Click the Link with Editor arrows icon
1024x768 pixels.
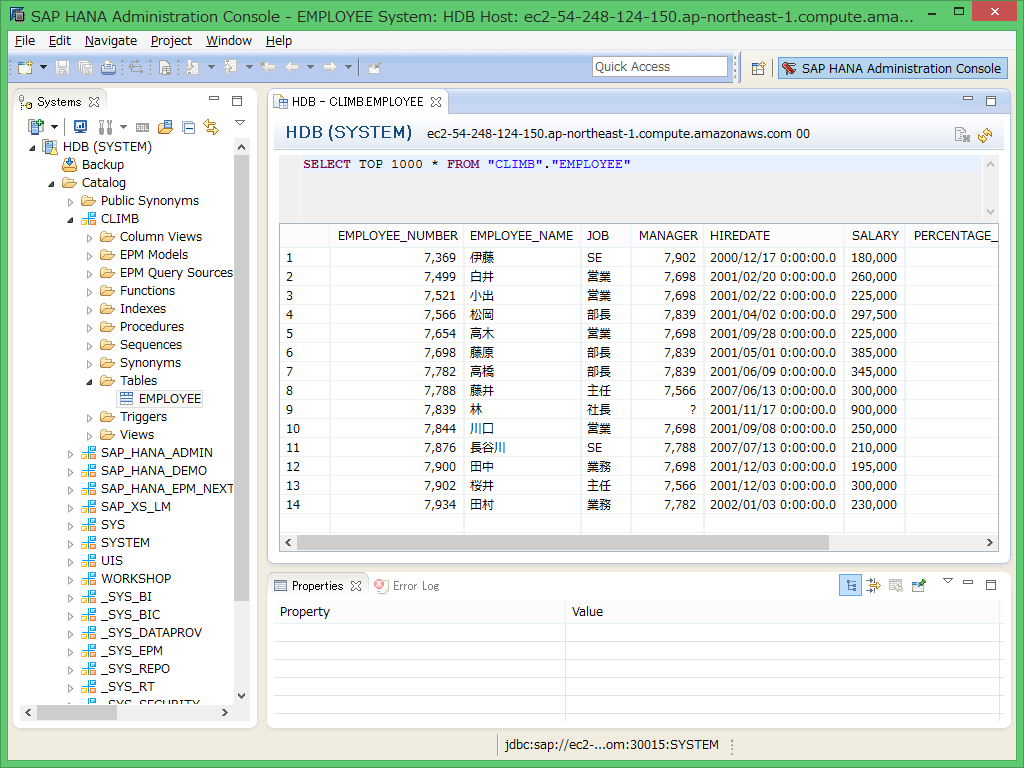[x=211, y=126]
